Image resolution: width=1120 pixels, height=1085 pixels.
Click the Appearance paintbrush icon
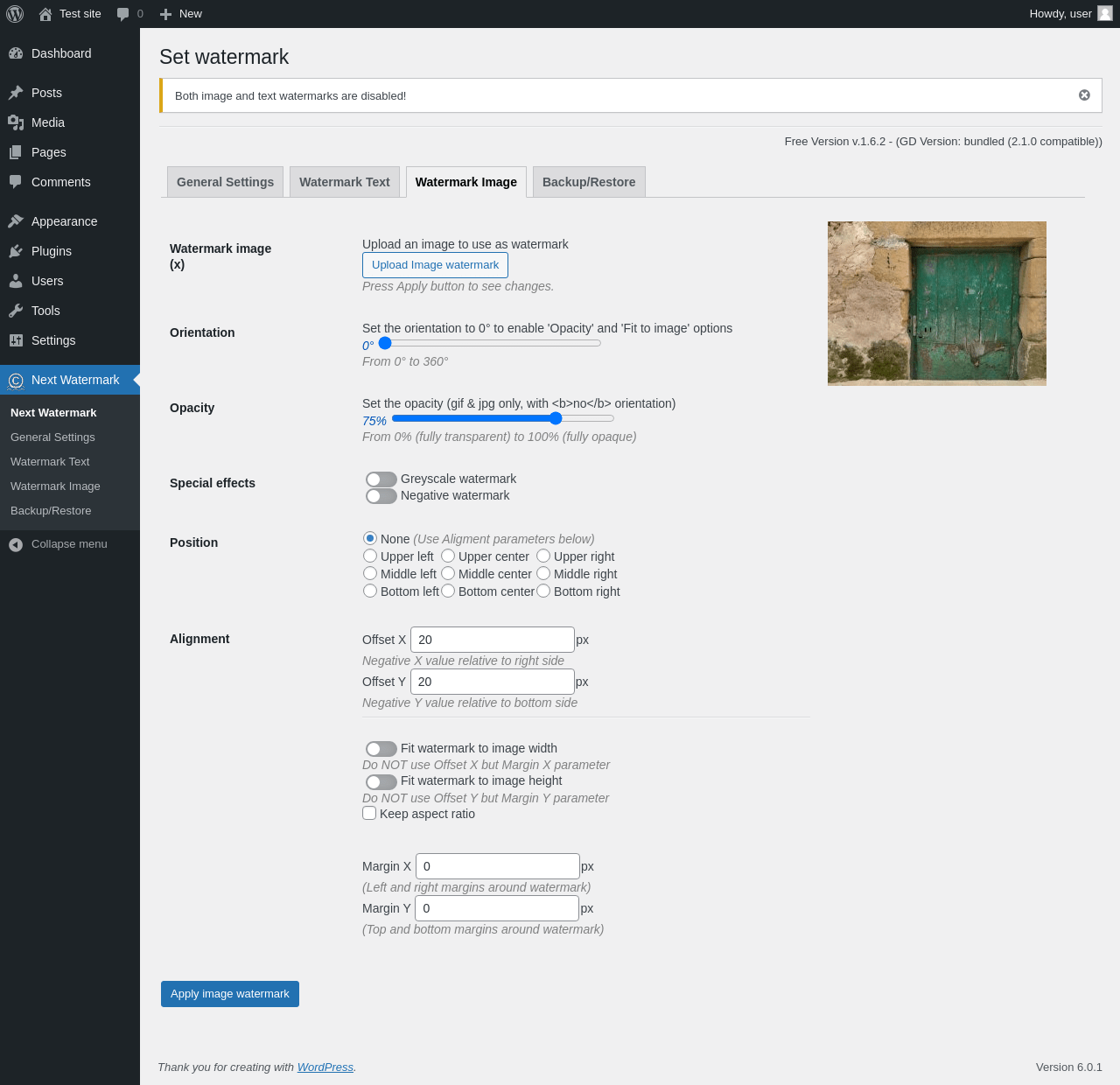(16, 221)
